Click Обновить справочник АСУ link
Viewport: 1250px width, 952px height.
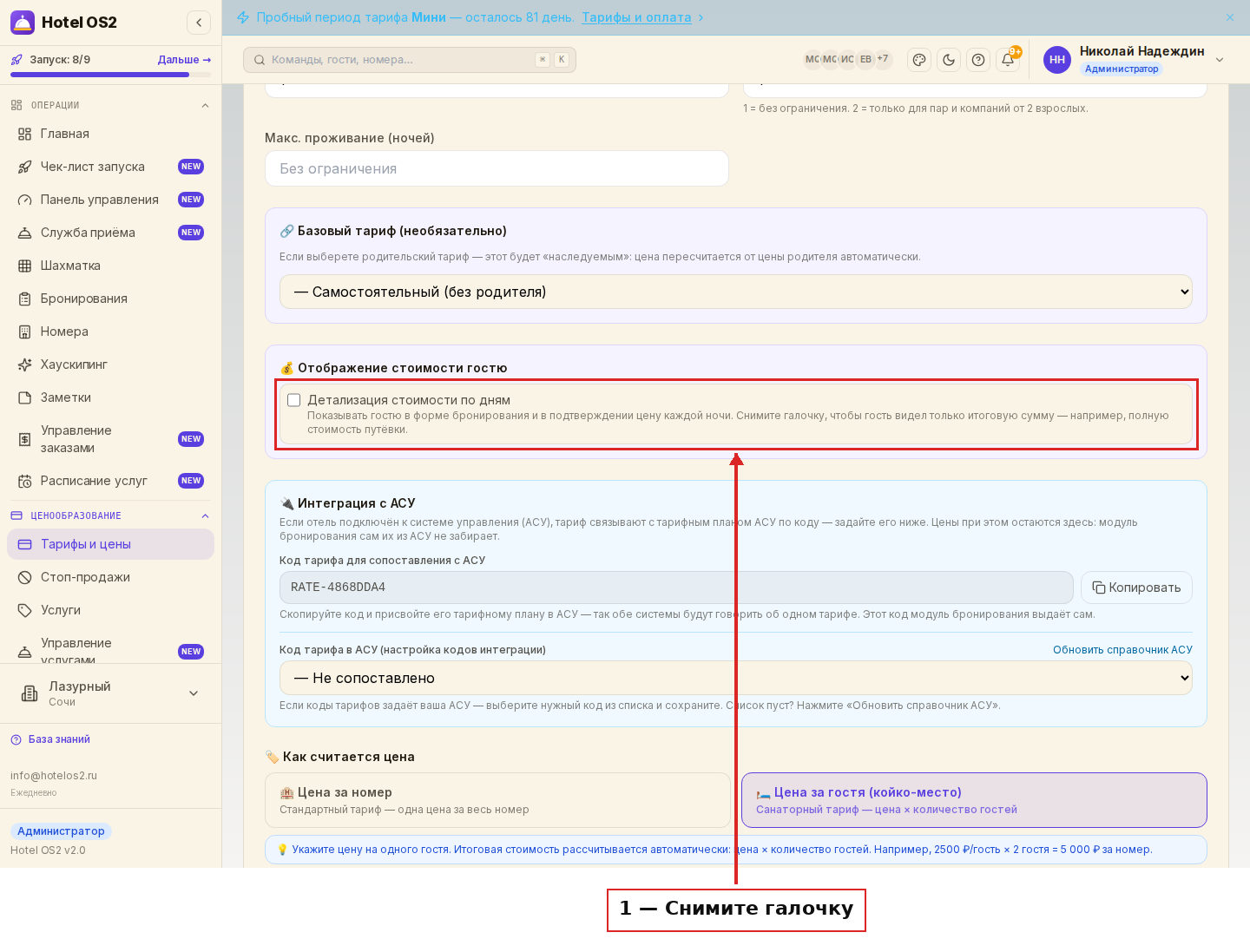(1122, 650)
